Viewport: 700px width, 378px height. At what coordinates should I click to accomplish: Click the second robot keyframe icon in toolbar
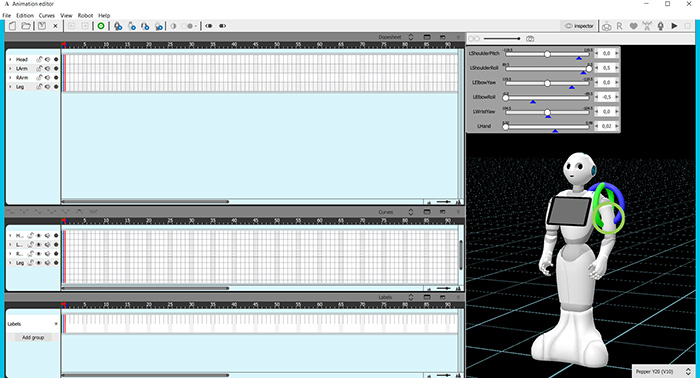click(132, 26)
